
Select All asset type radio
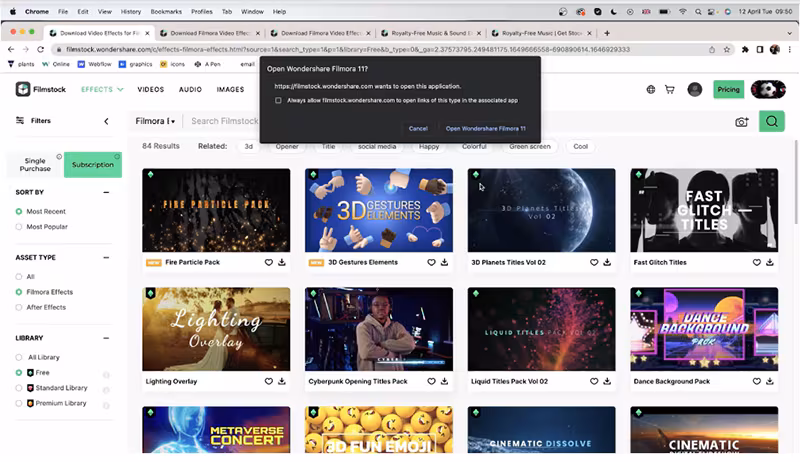[x=19, y=276]
